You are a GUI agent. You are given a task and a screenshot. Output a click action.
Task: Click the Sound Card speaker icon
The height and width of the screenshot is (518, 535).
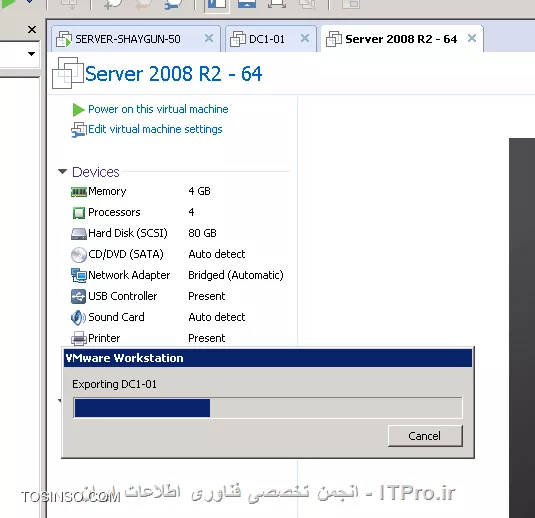click(x=78, y=318)
